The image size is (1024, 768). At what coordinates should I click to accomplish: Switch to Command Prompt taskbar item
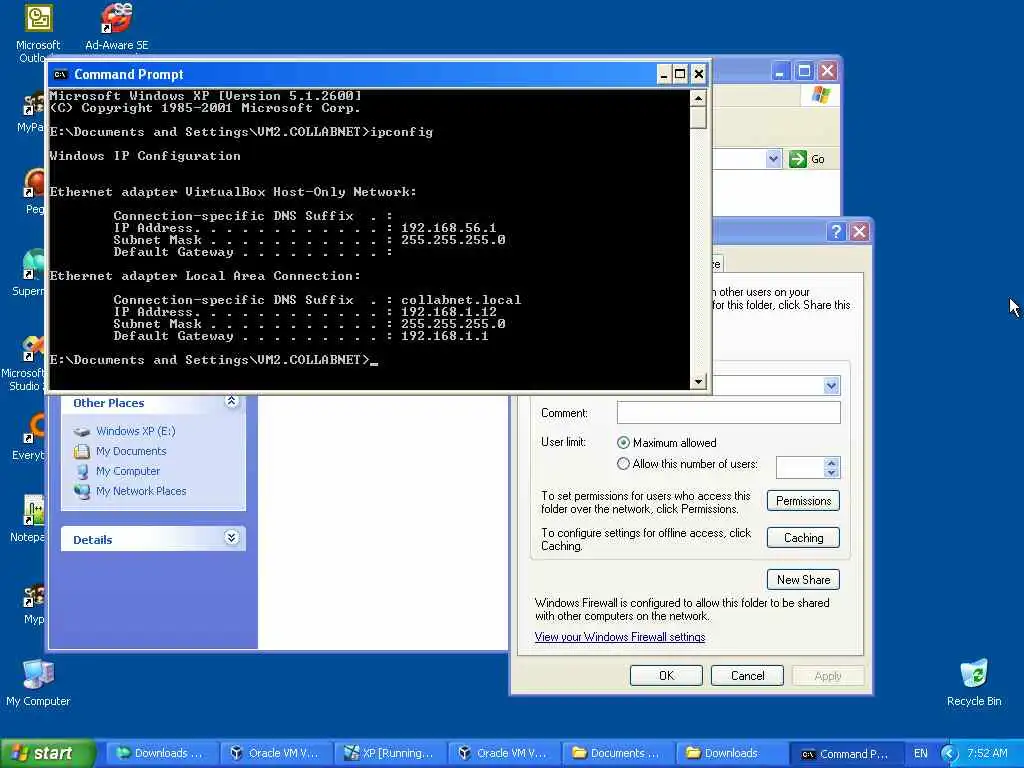coord(846,754)
